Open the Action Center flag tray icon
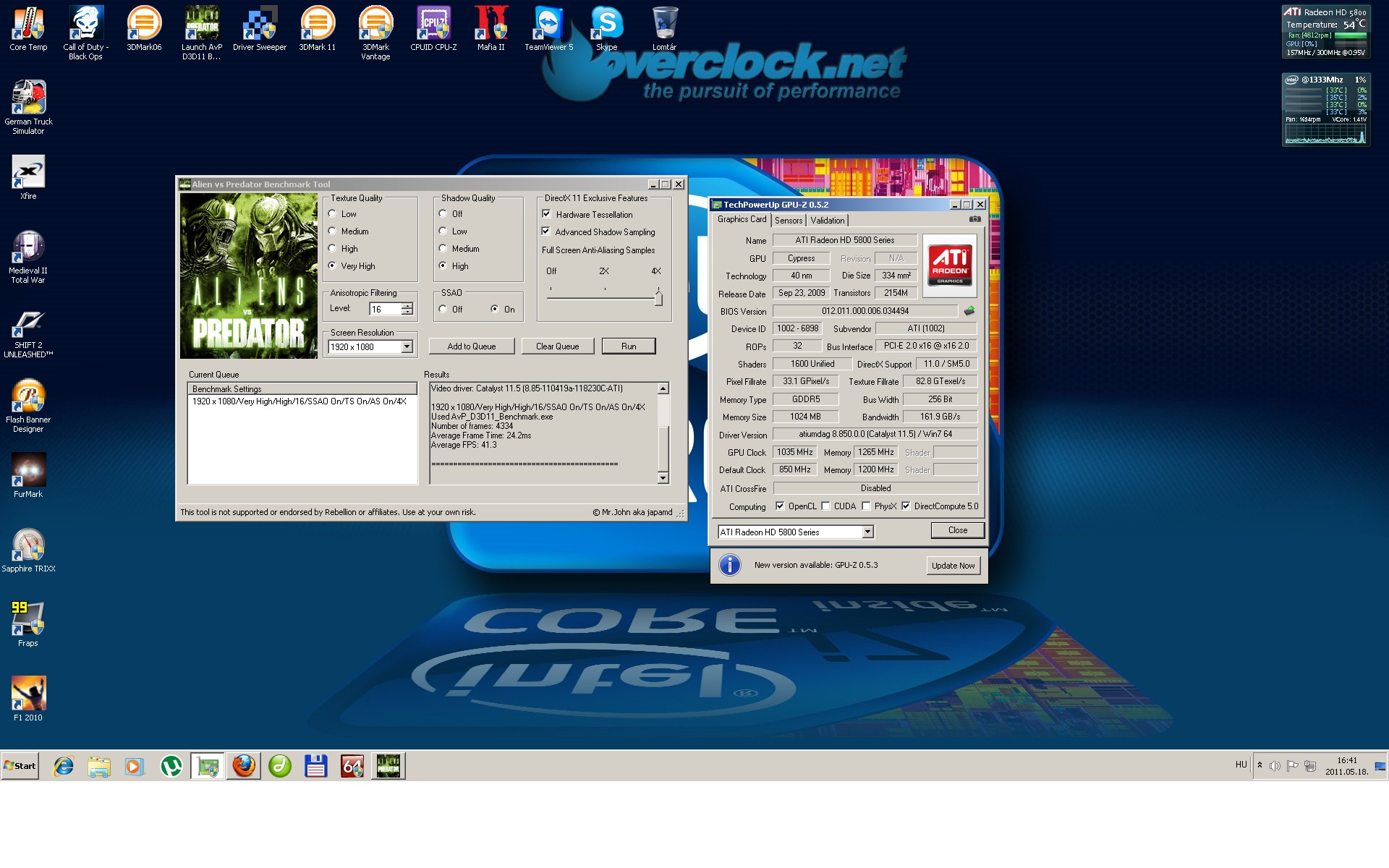This screenshot has height=868, width=1389. click(x=1292, y=765)
